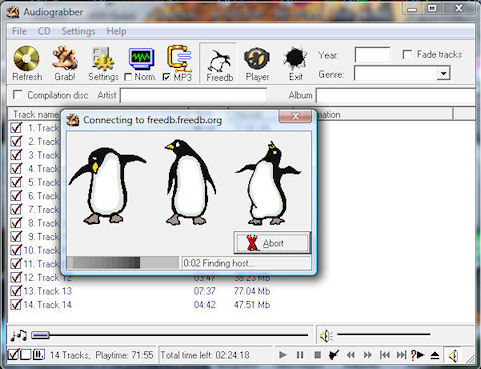Click the invert track selection icon
This screenshot has height=369, width=481.
[39, 355]
